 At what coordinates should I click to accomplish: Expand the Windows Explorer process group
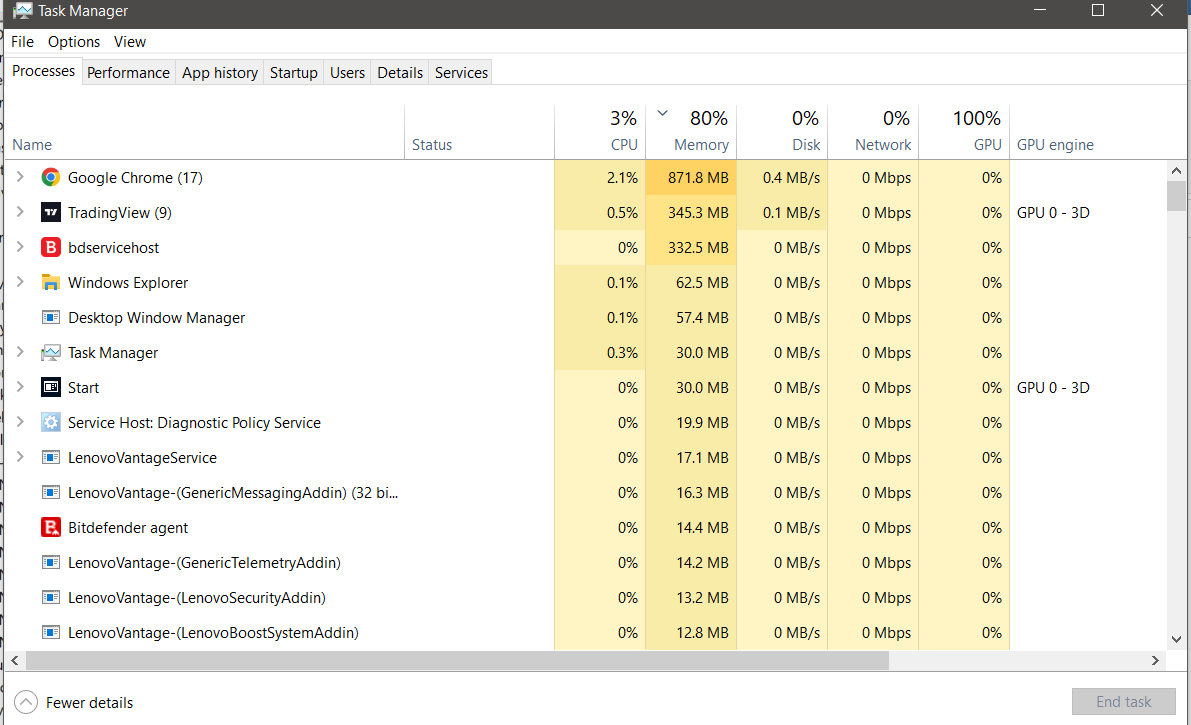[21, 282]
